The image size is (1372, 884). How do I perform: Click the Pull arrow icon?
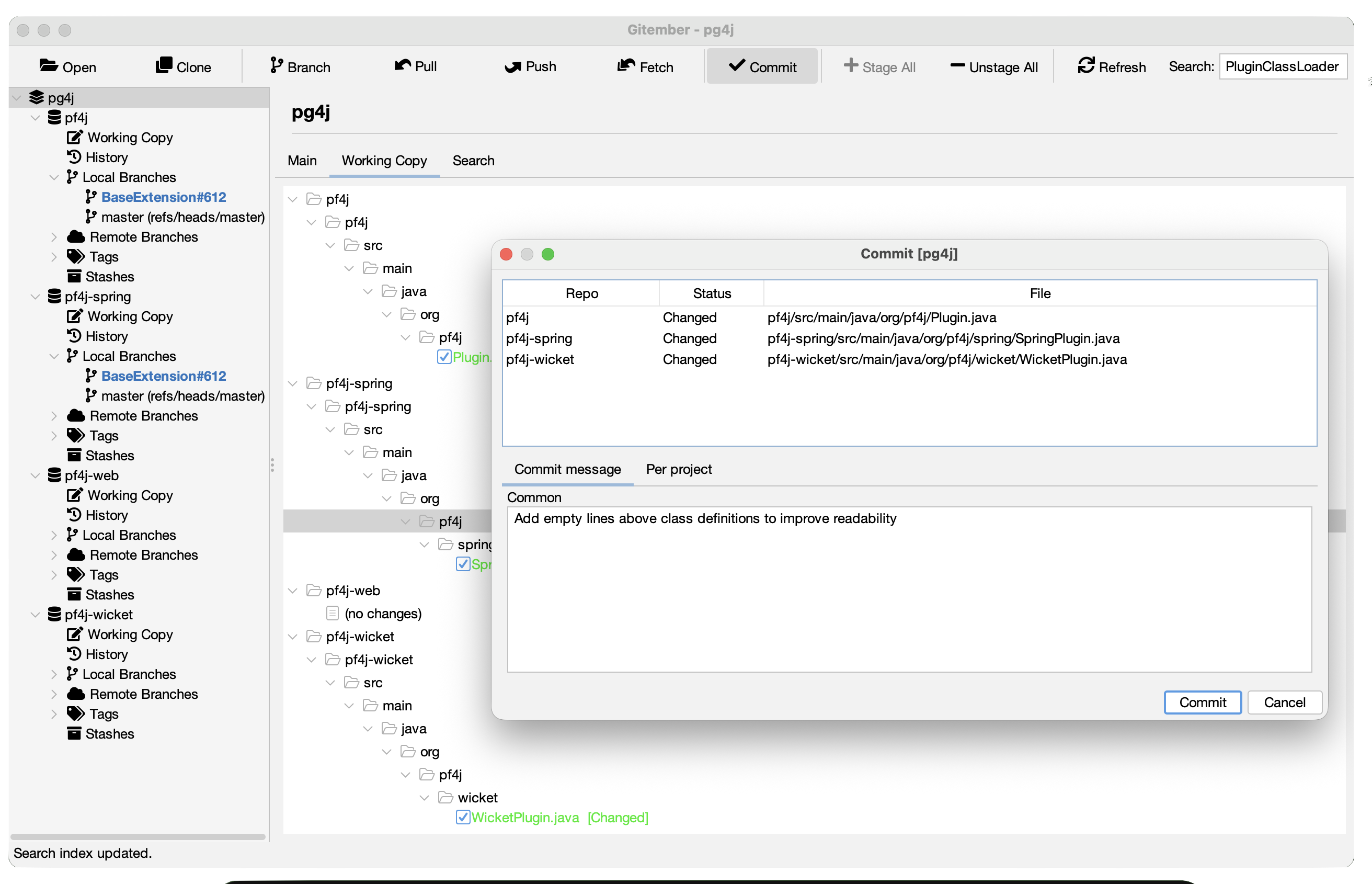pyautogui.click(x=402, y=65)
